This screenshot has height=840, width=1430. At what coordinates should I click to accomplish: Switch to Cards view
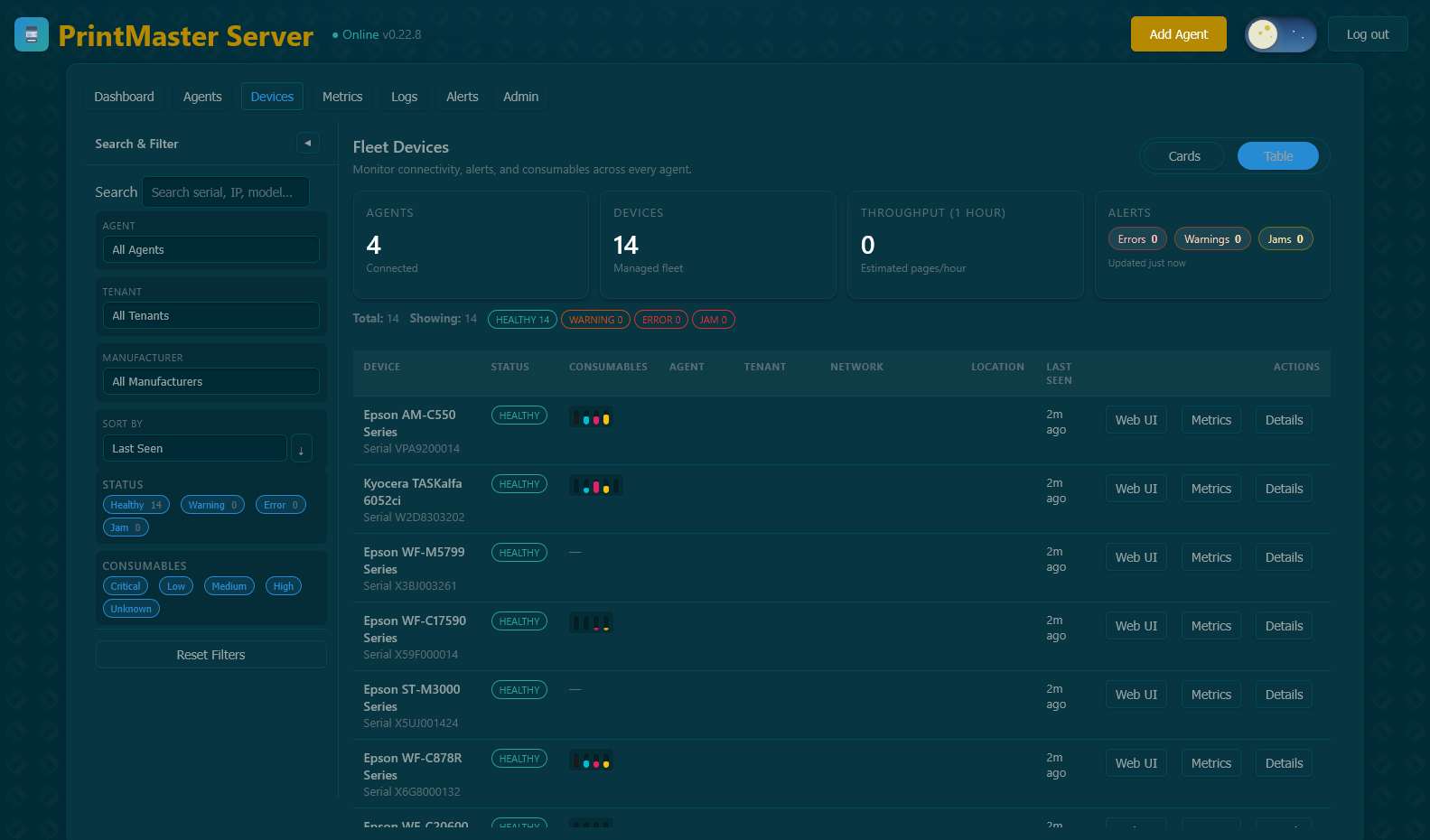(1184, 156)
